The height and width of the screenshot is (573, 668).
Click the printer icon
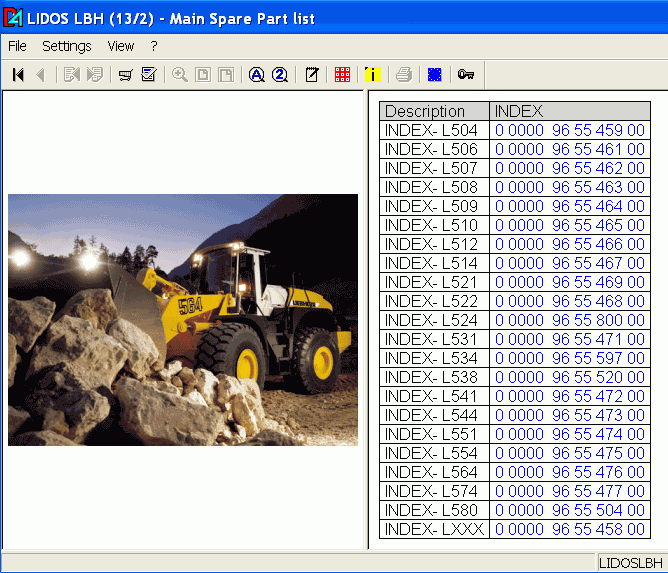(404, 75)
